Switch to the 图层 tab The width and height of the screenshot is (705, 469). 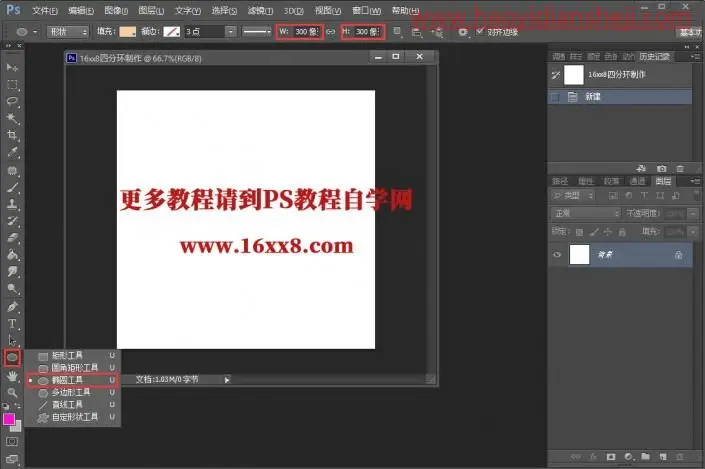(x=663, y=181)
